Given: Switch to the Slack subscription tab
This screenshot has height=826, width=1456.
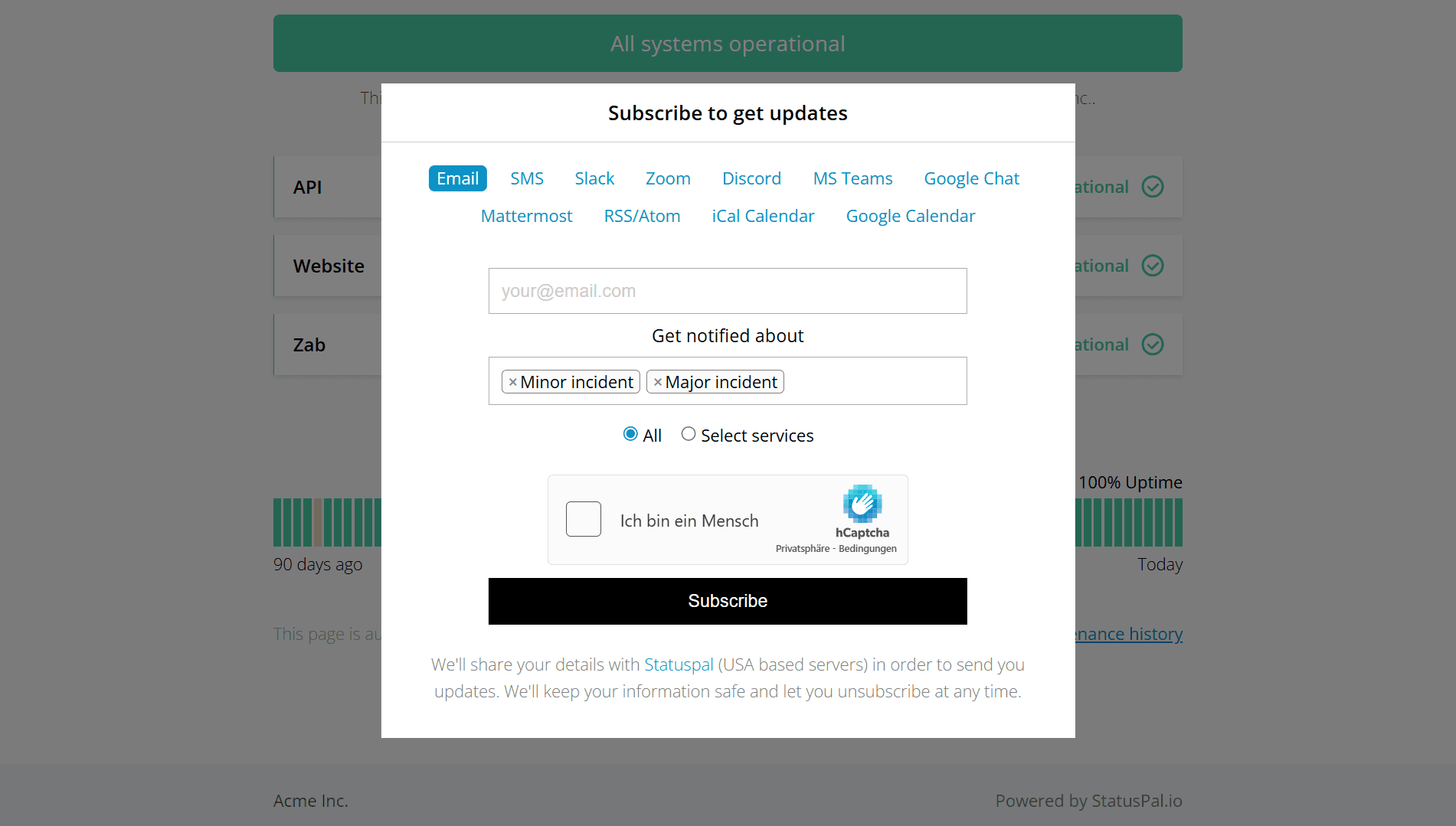Looking at the screenshot, I should click(594, 178).
